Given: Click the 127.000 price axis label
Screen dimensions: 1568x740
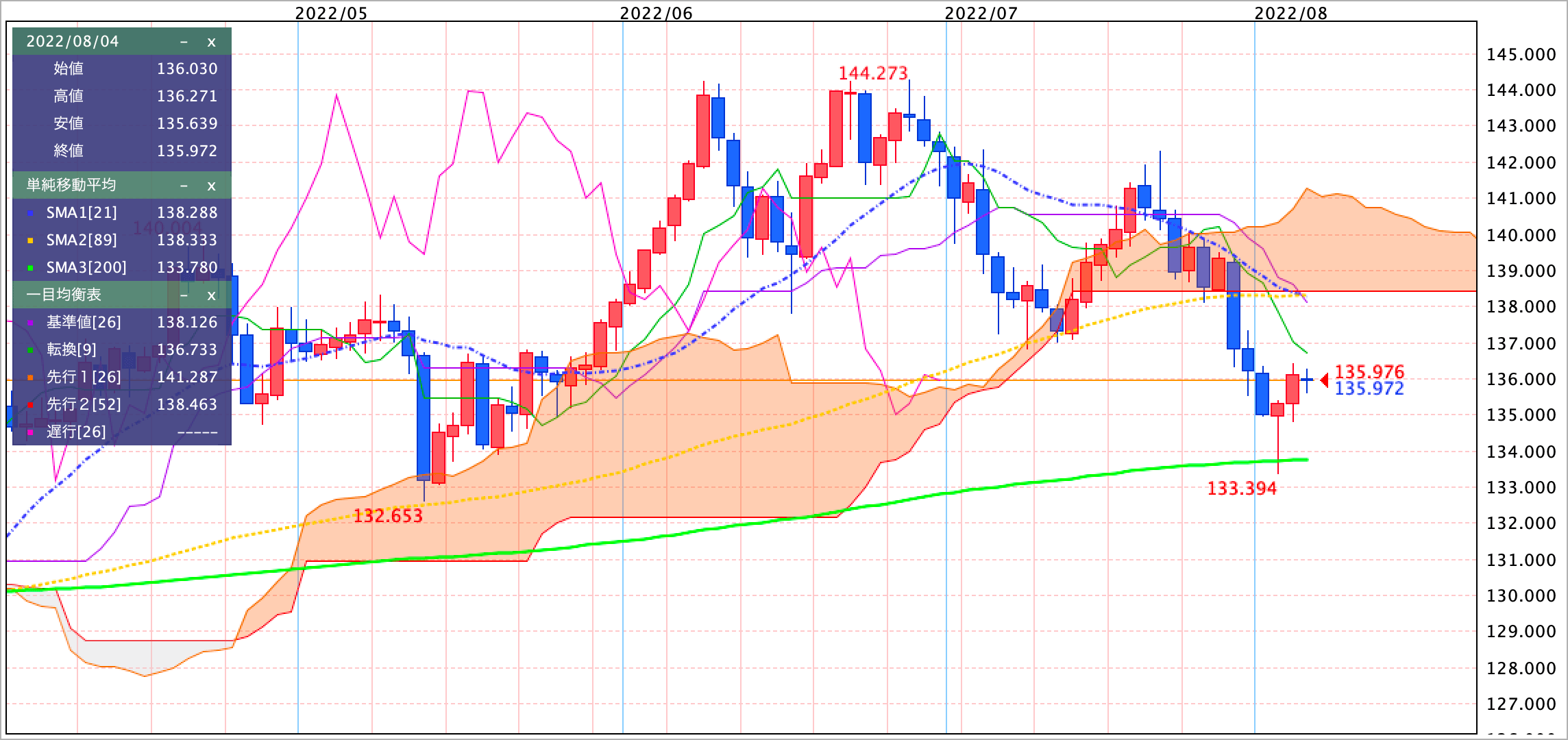Looking at the screenshot, I should [1521, 704].
